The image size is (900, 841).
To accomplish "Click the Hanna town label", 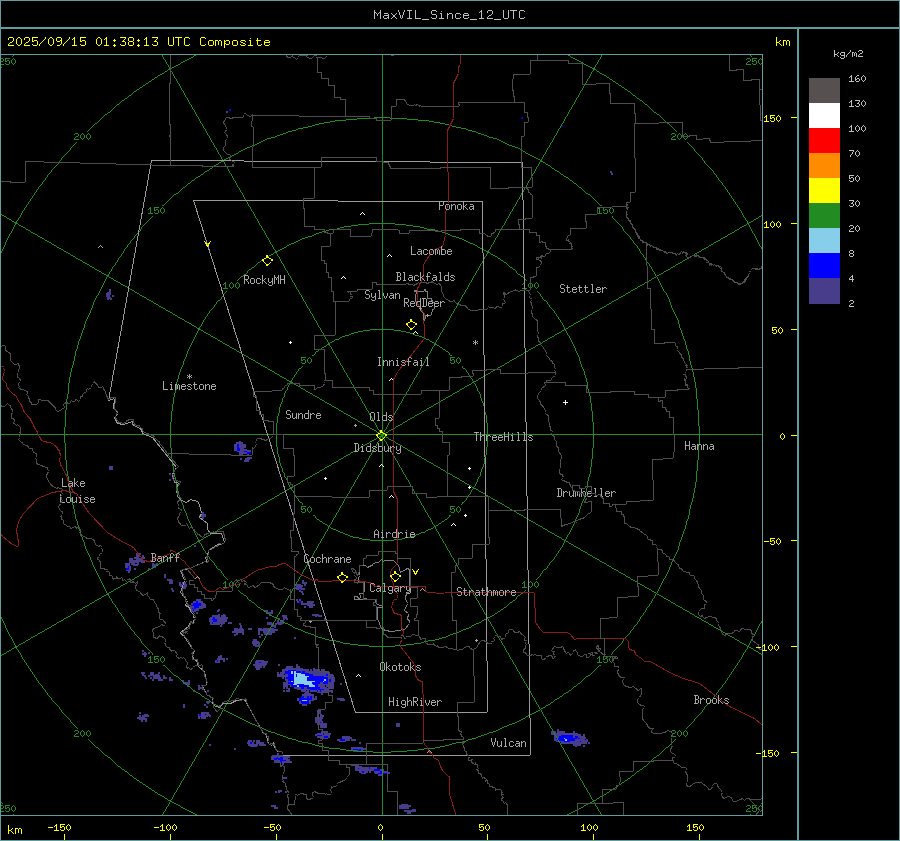I will (699, 446).
